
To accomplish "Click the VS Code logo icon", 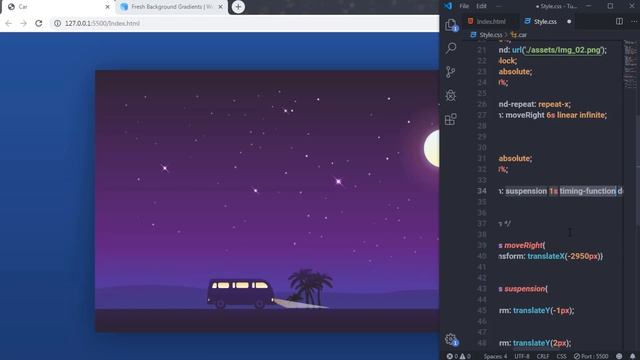I will [x=448, y=6].
